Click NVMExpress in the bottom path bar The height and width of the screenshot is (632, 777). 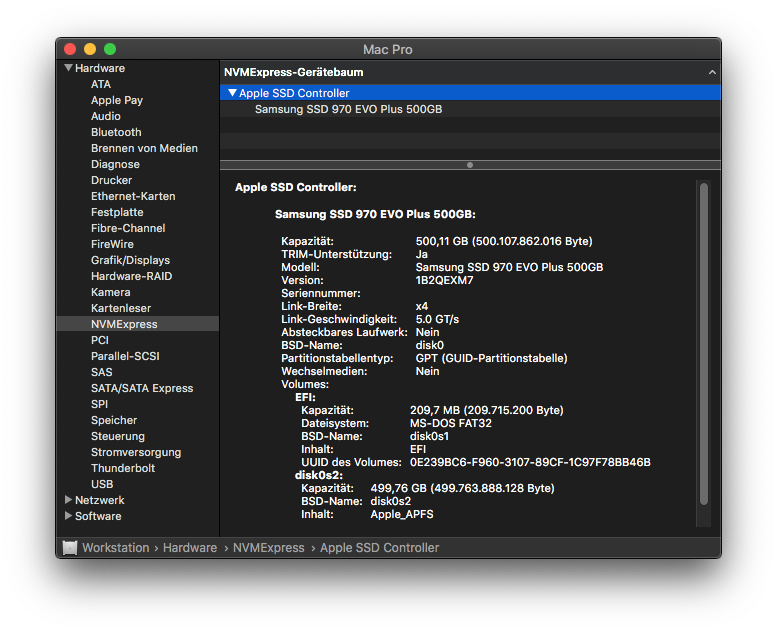268,548
